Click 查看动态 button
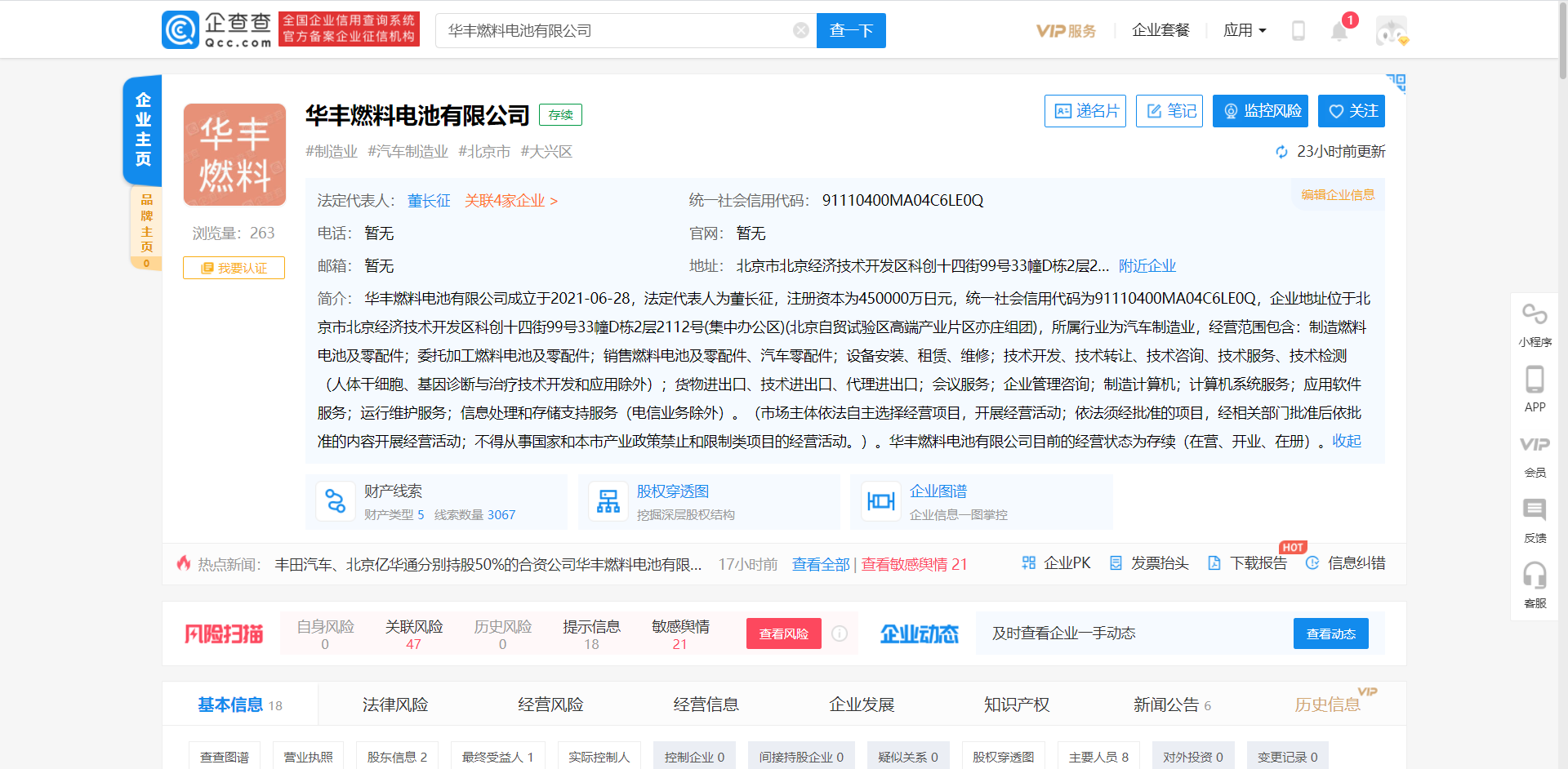1568x769 pixels. (1331, 633)
